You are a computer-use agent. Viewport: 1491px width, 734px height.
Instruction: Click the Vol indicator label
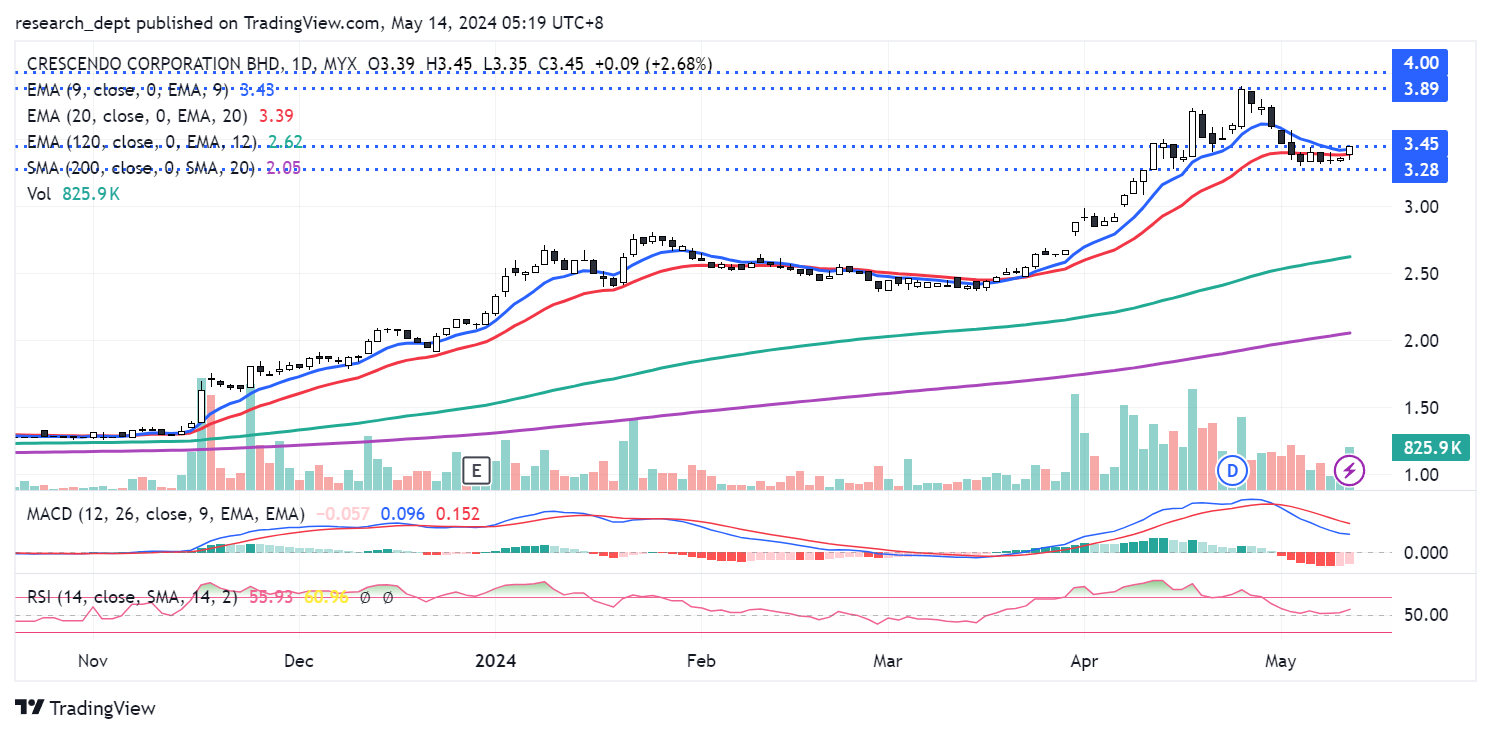coord(40,194)
